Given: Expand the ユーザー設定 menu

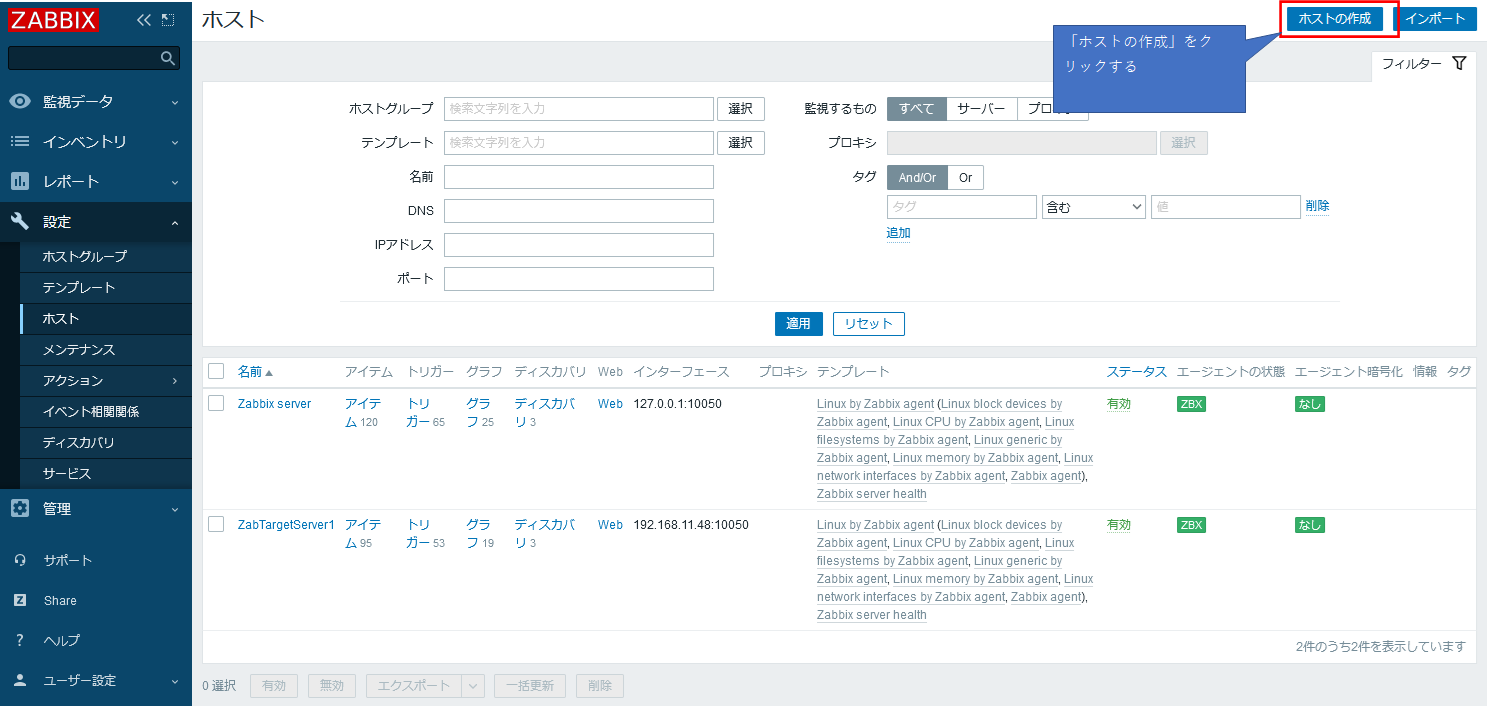Looking at the screenshot, I should (175, 681).
